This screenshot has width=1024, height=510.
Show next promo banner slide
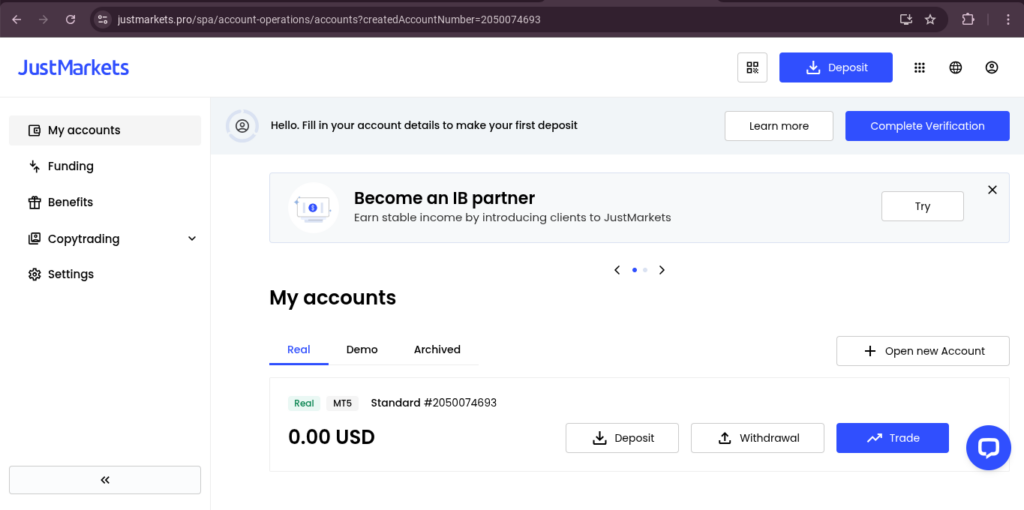pos(662,270)
